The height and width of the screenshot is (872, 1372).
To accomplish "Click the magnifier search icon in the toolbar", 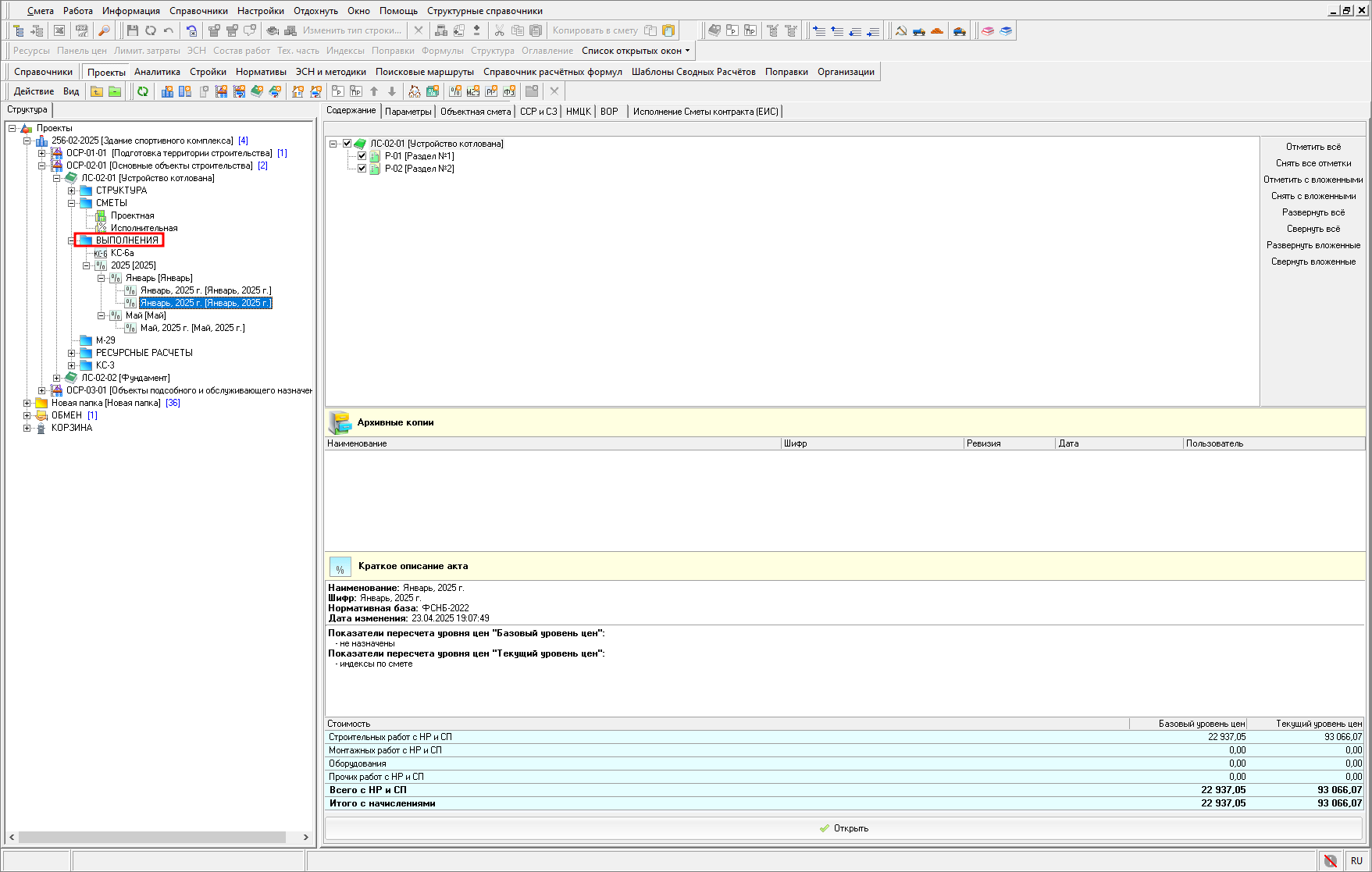I will [104, 30].
